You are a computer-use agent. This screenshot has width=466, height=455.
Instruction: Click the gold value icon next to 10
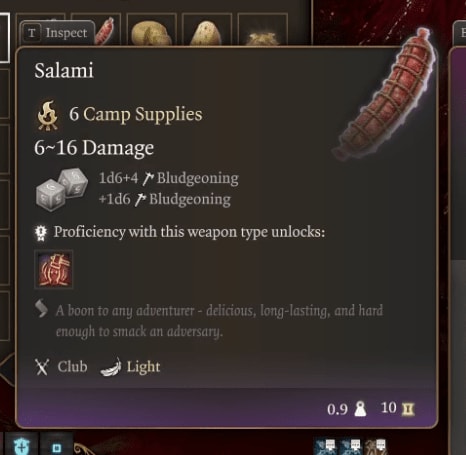408,409
